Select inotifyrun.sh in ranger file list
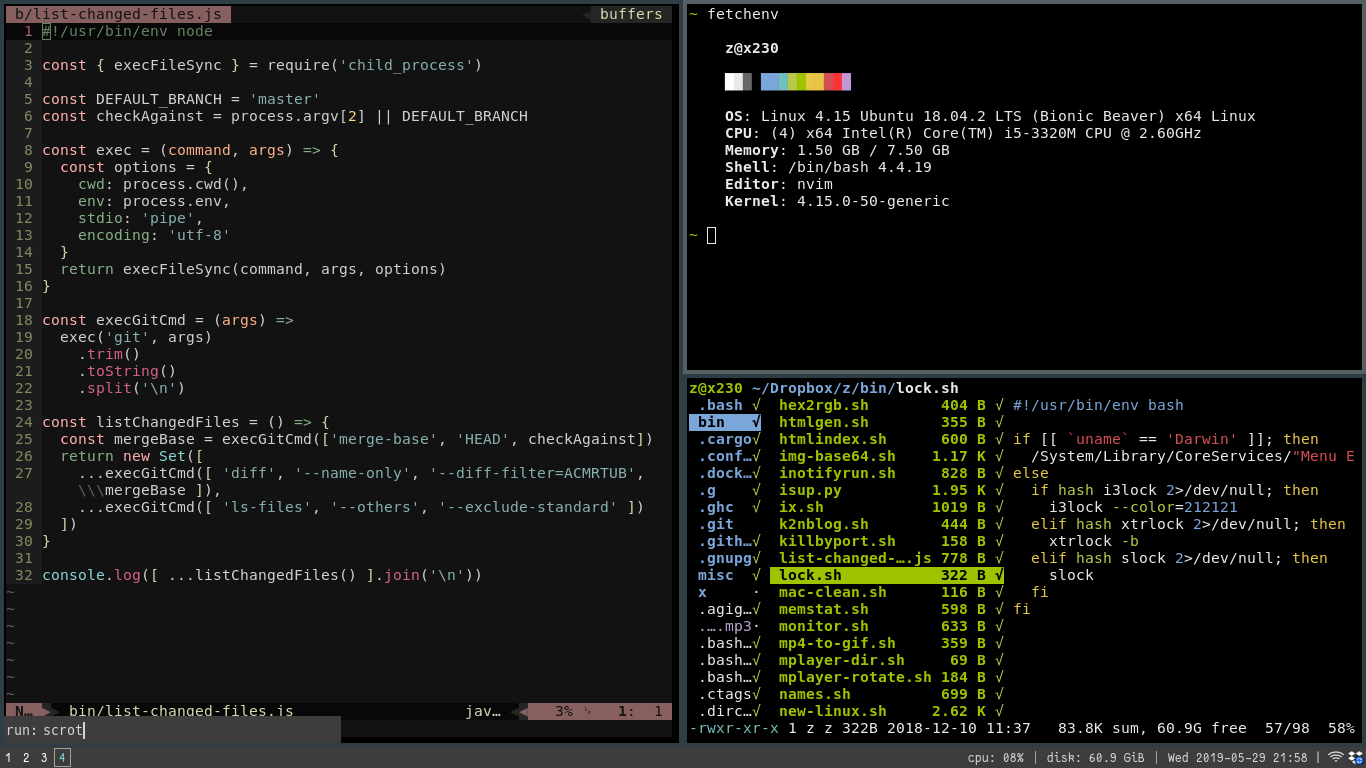The image size is (1366, 768). [887, 473]
